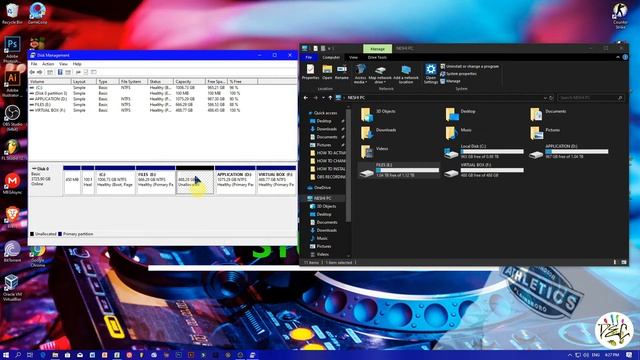
Task: Open the View menu in Disk Management
Action: 63,64
